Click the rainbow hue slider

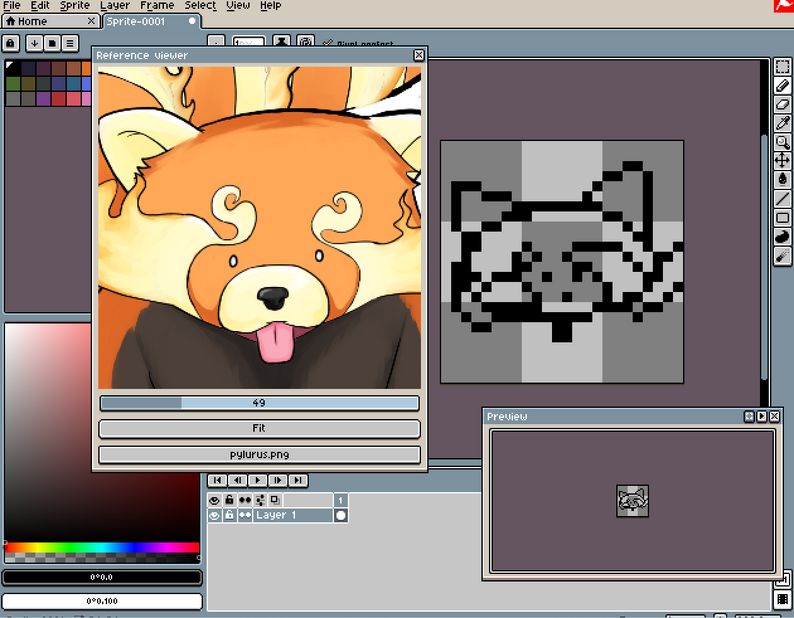[102, 548]
